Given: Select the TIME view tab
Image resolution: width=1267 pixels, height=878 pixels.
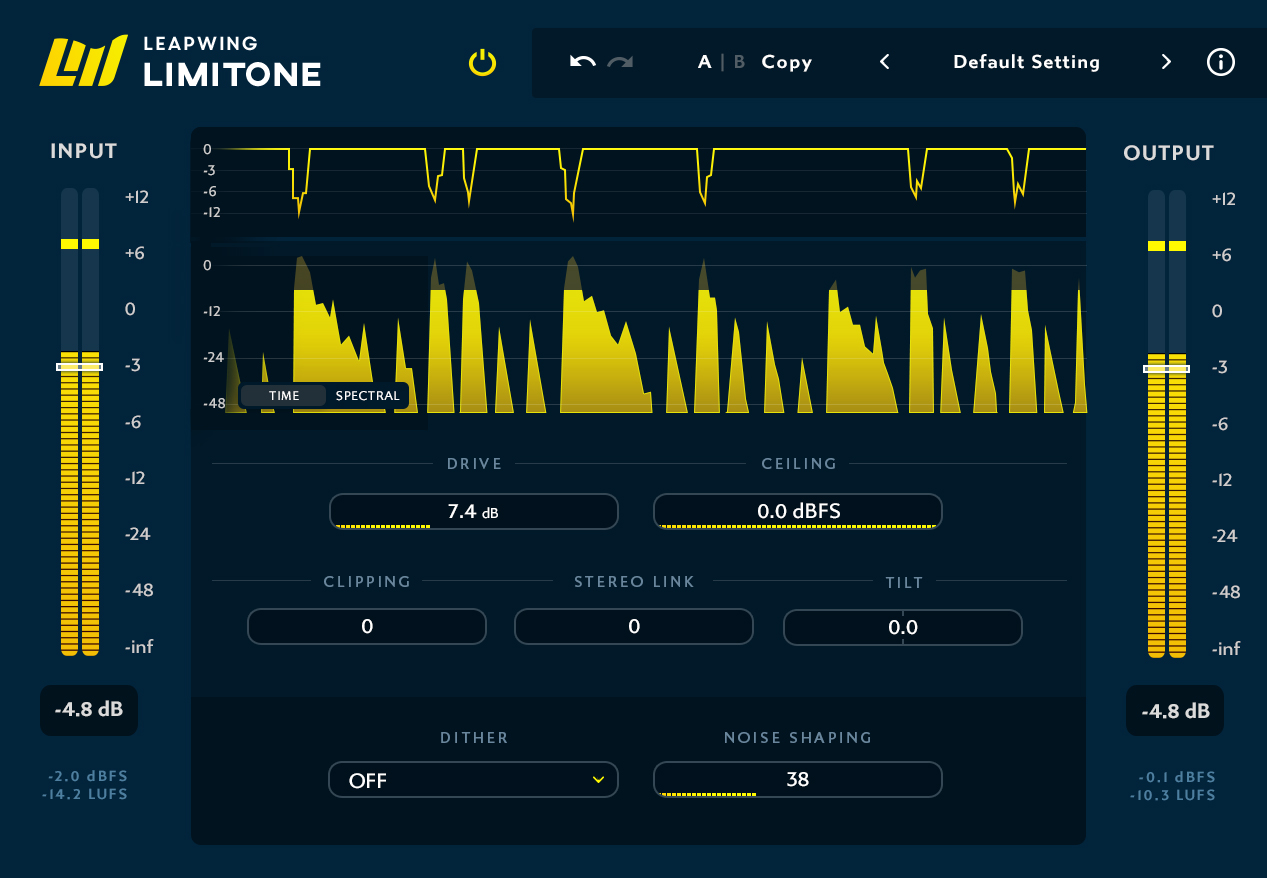Looking at the screenshot, I should [x=282, y=395].
